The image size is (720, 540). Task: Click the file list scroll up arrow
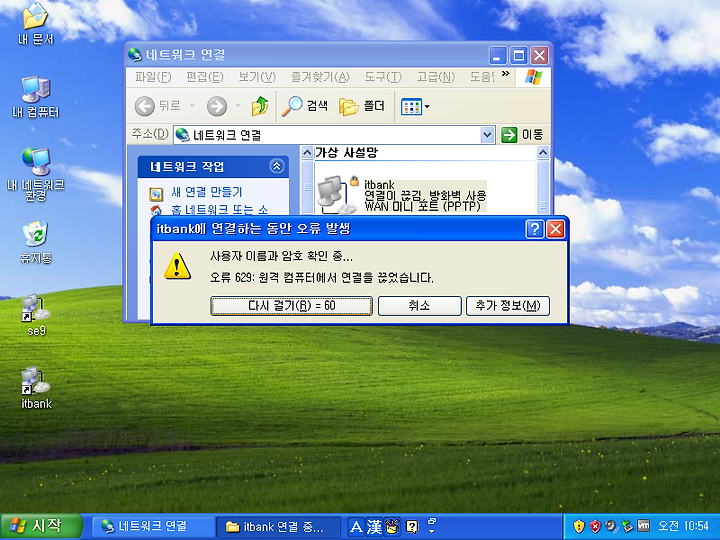(x=543, y=152)
